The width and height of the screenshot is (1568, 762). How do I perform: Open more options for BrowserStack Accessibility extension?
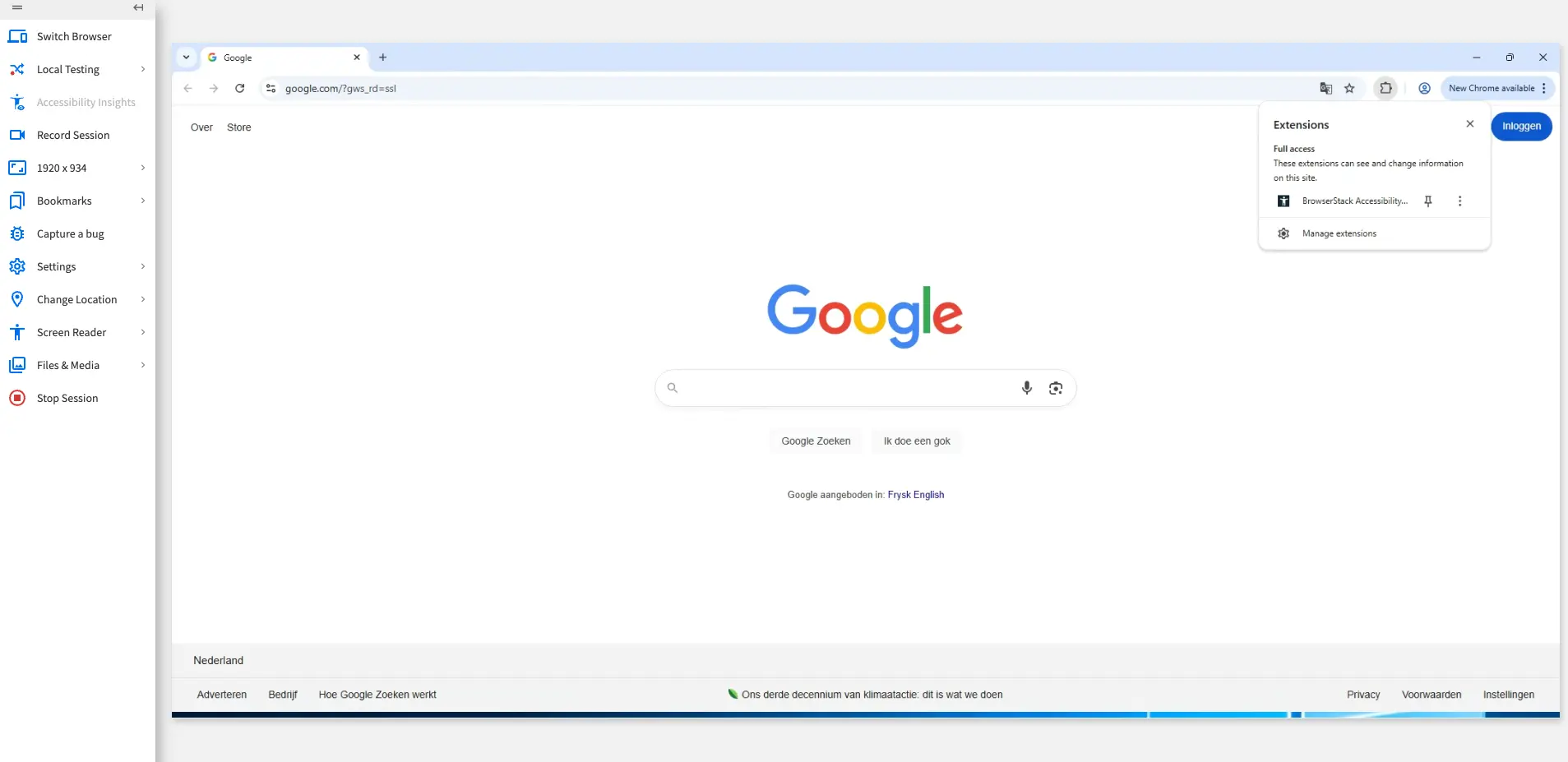(x=1459, y=201)
